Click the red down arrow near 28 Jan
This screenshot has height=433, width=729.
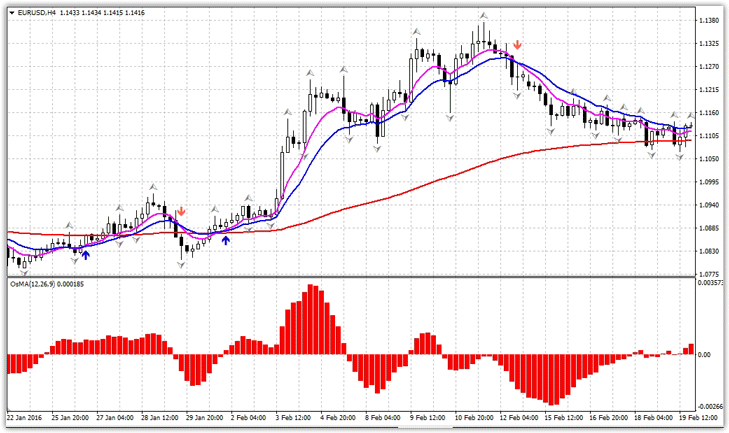click(181, 212)
